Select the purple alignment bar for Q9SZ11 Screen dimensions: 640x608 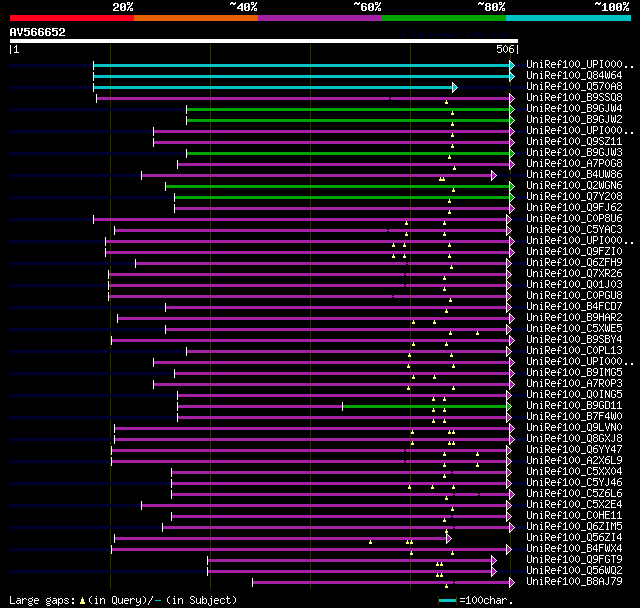click(x=332, y=142)
